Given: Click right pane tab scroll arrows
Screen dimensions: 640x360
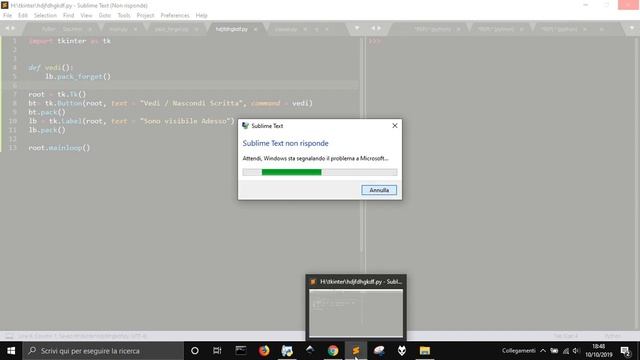Looking at the screenshot, I should pyautogui.click(x=376, y=28).
